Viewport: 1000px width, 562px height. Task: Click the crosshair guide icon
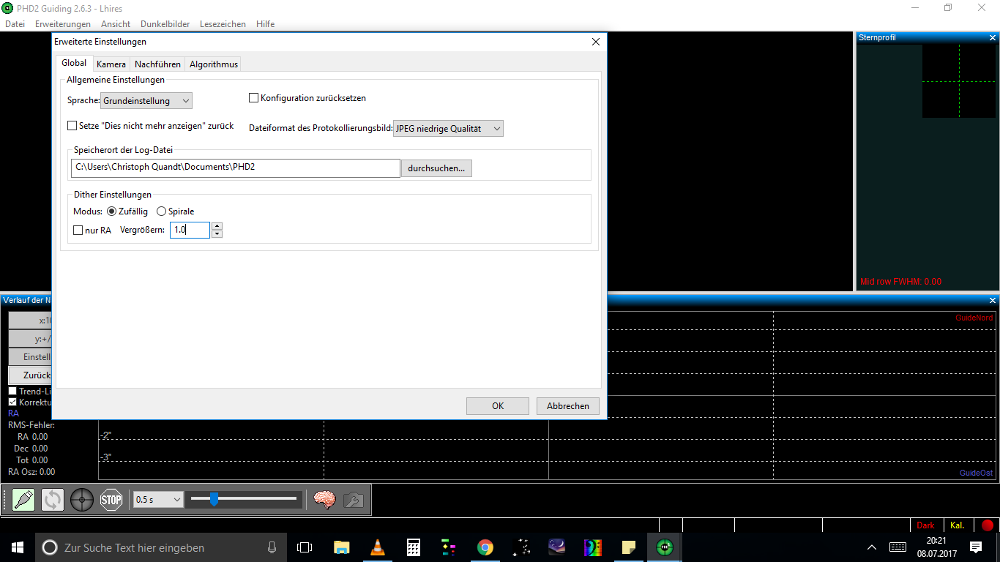click(x=82, y=499)
